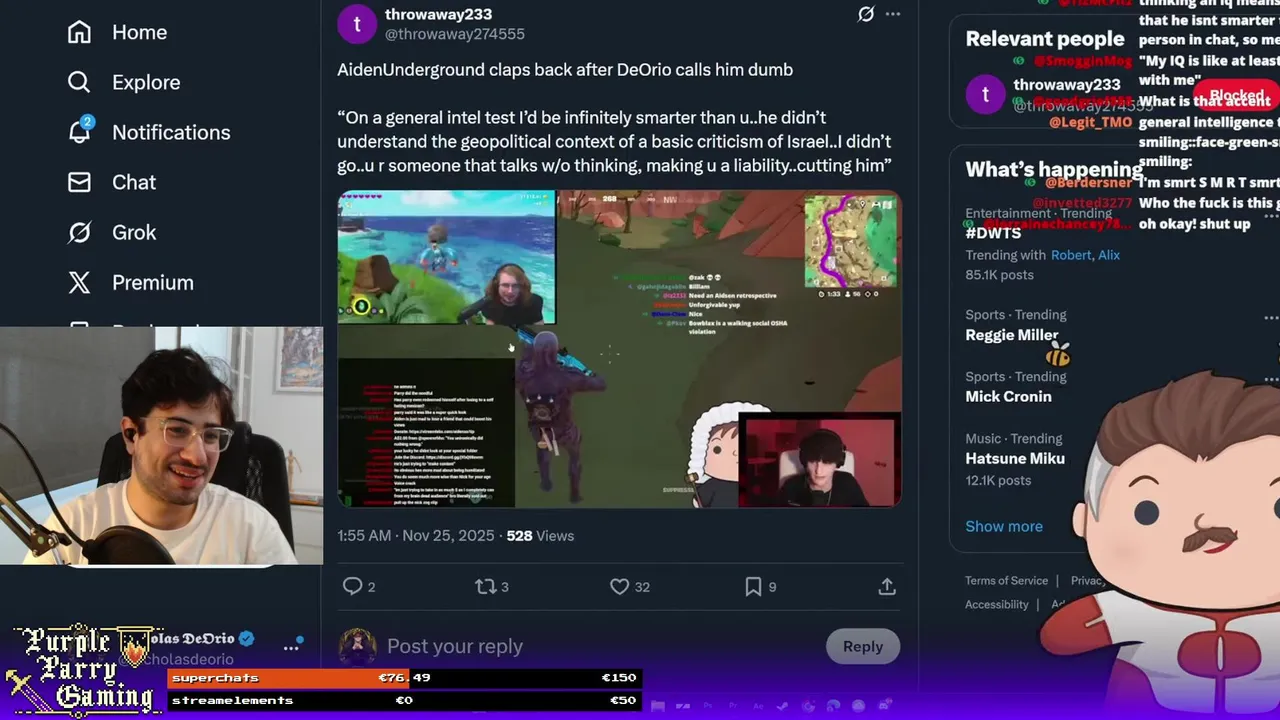
Task: Open Terms of Service footer link
Action: pos(1006,580)
